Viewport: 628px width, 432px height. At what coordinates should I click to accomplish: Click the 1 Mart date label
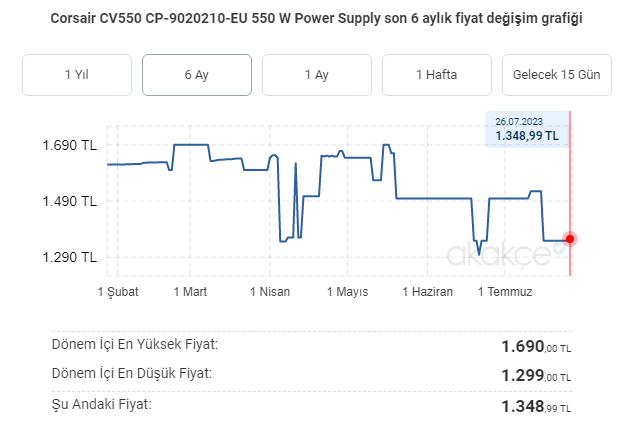(189, 292)
